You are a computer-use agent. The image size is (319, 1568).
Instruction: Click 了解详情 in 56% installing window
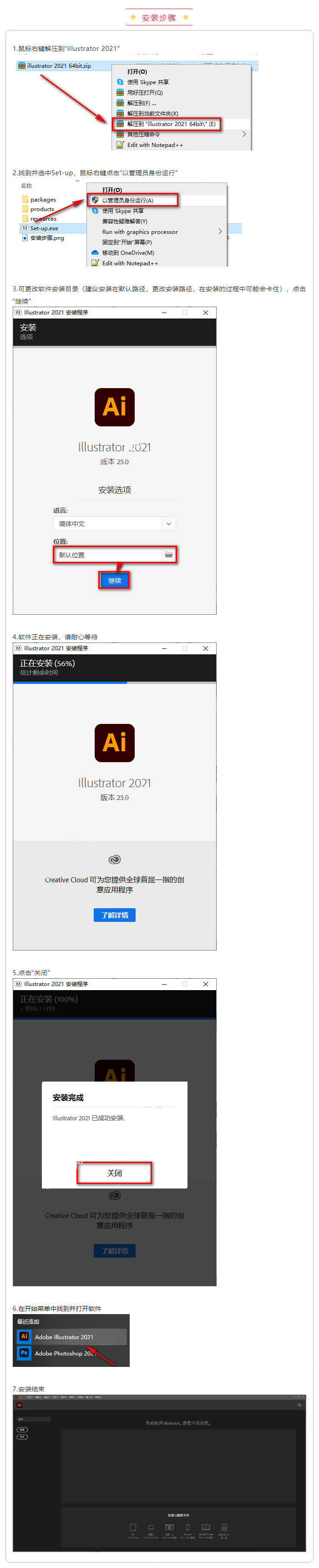coord(115,915)
